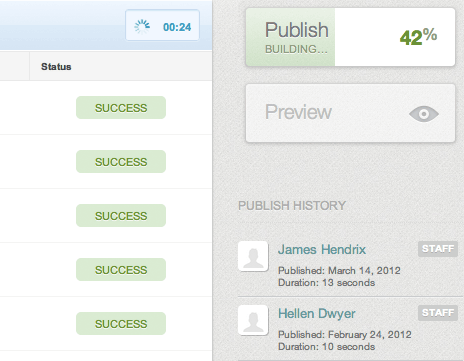This screenshot has height=361, width=464.
Task: Click the STAFF badge beside James Hendrix
Action: [x=438, y=249]
